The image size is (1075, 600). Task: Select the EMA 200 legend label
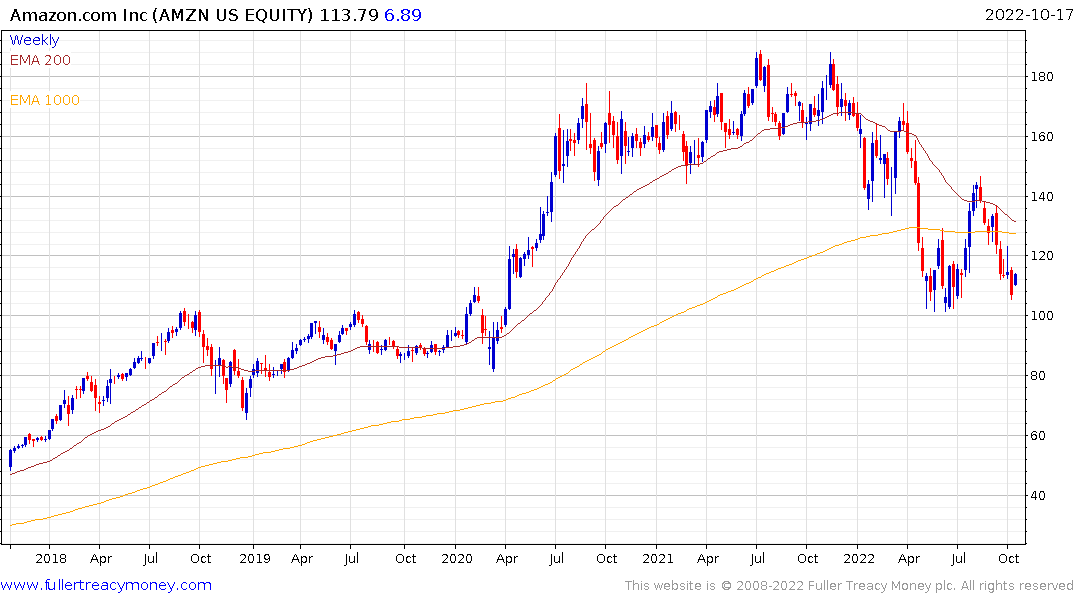point(40,60)
